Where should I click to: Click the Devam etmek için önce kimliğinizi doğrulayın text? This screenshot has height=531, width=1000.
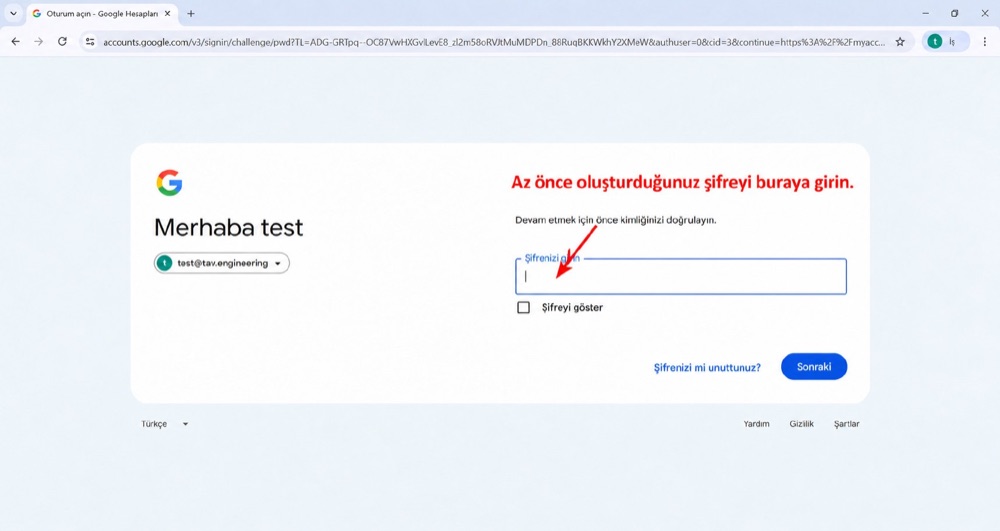[615, 220]
